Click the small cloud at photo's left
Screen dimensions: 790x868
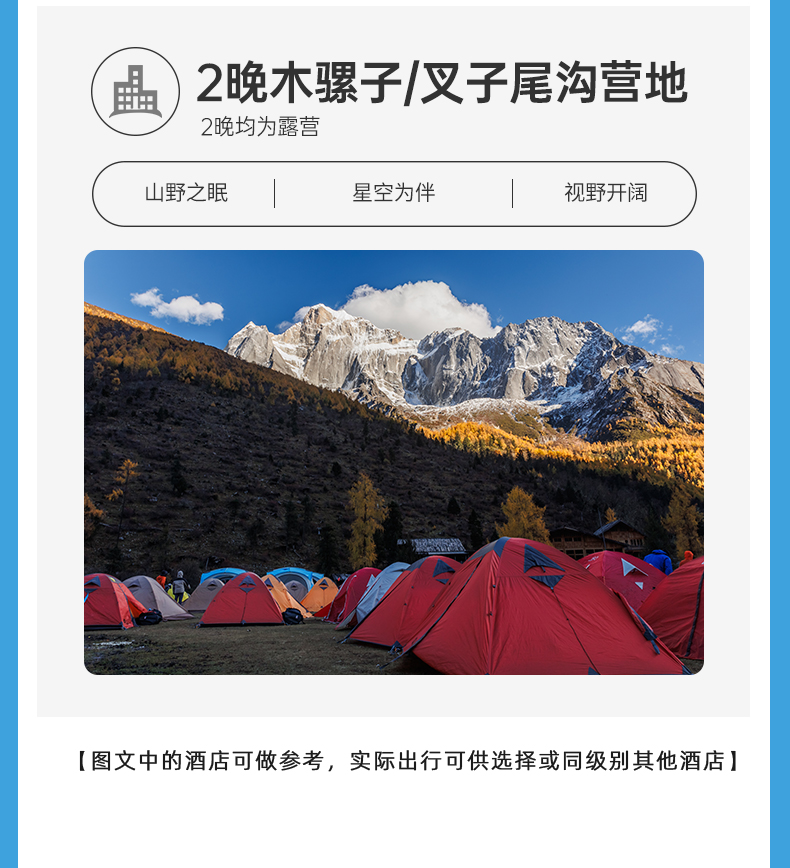(x=177, y=306)
